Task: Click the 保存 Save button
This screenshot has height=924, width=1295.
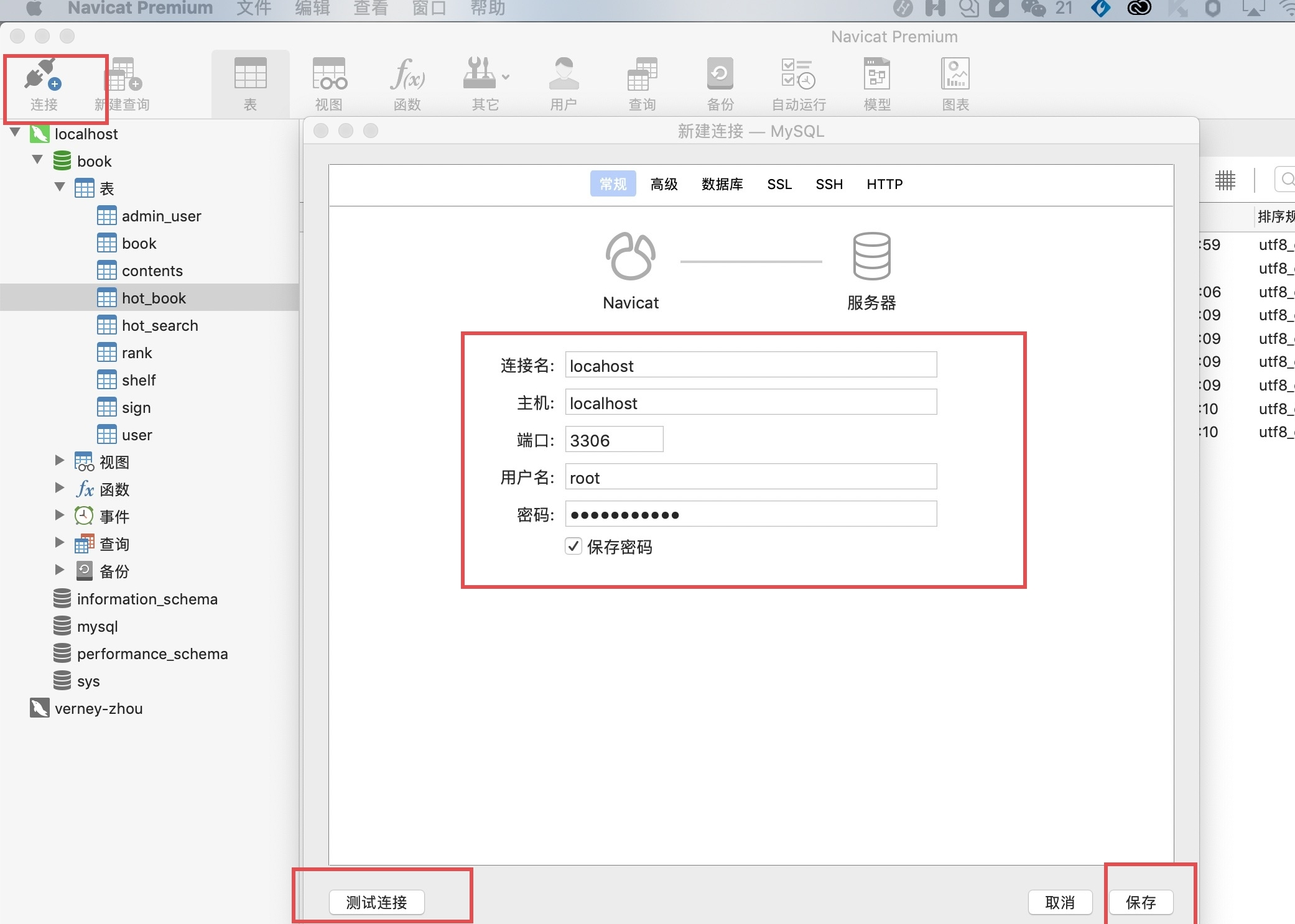Action: click(x=1141, y=902)
